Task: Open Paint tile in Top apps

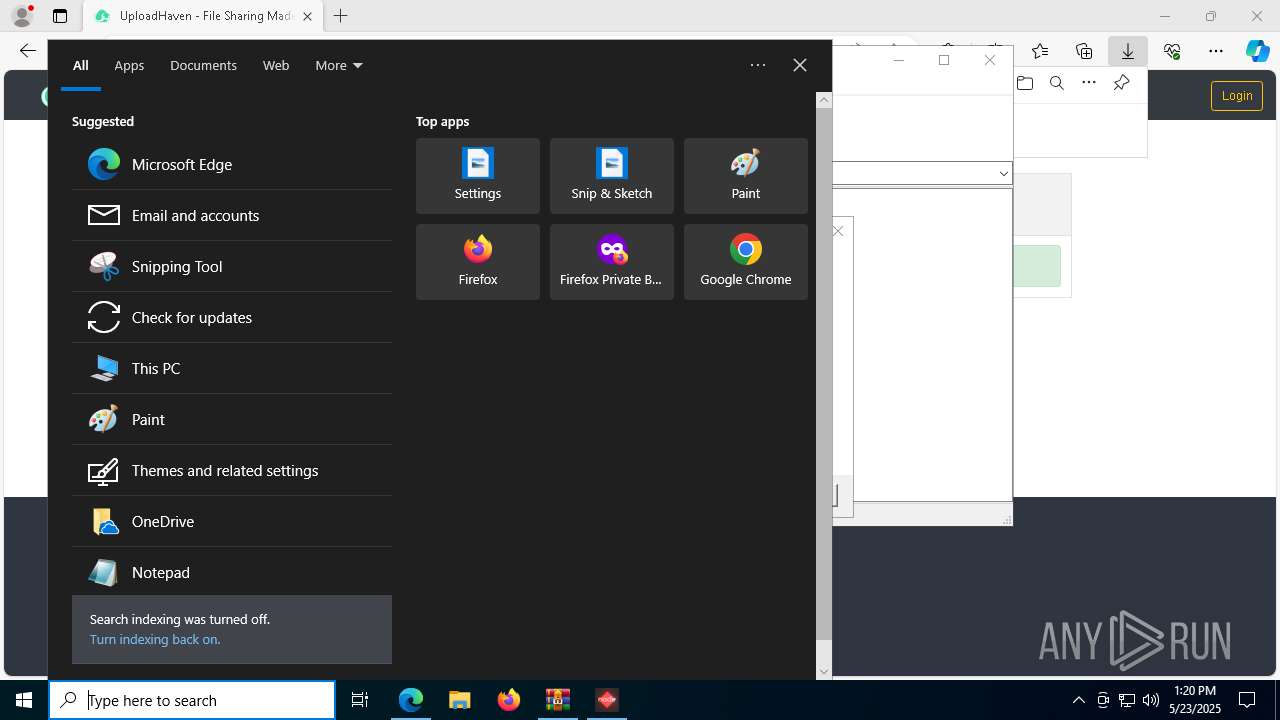Action: pos(746,176)
